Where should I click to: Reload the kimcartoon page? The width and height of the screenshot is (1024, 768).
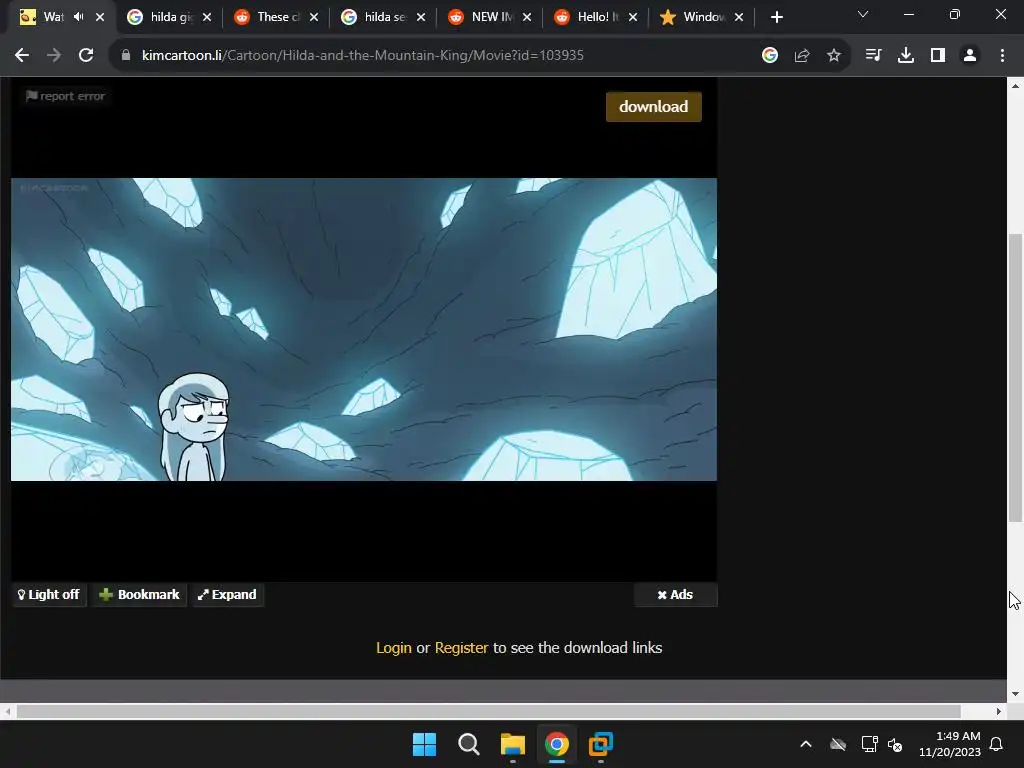click(86, 56)
